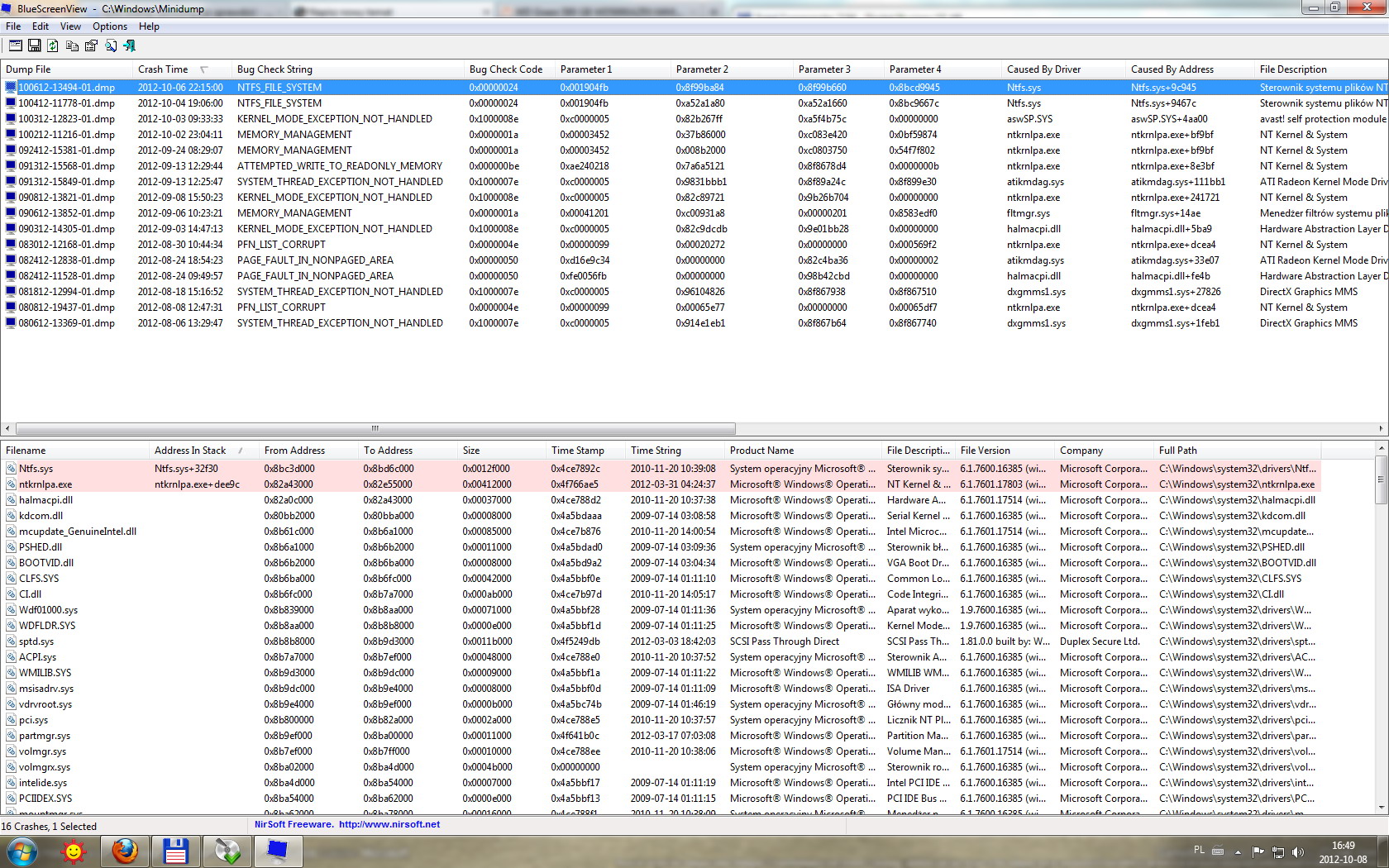This screenshot has width=1389, height=868.
Task: Click the icon of dump 100412-11778-01.dmp
Action: pyautogui.click(x=11, y=103)
